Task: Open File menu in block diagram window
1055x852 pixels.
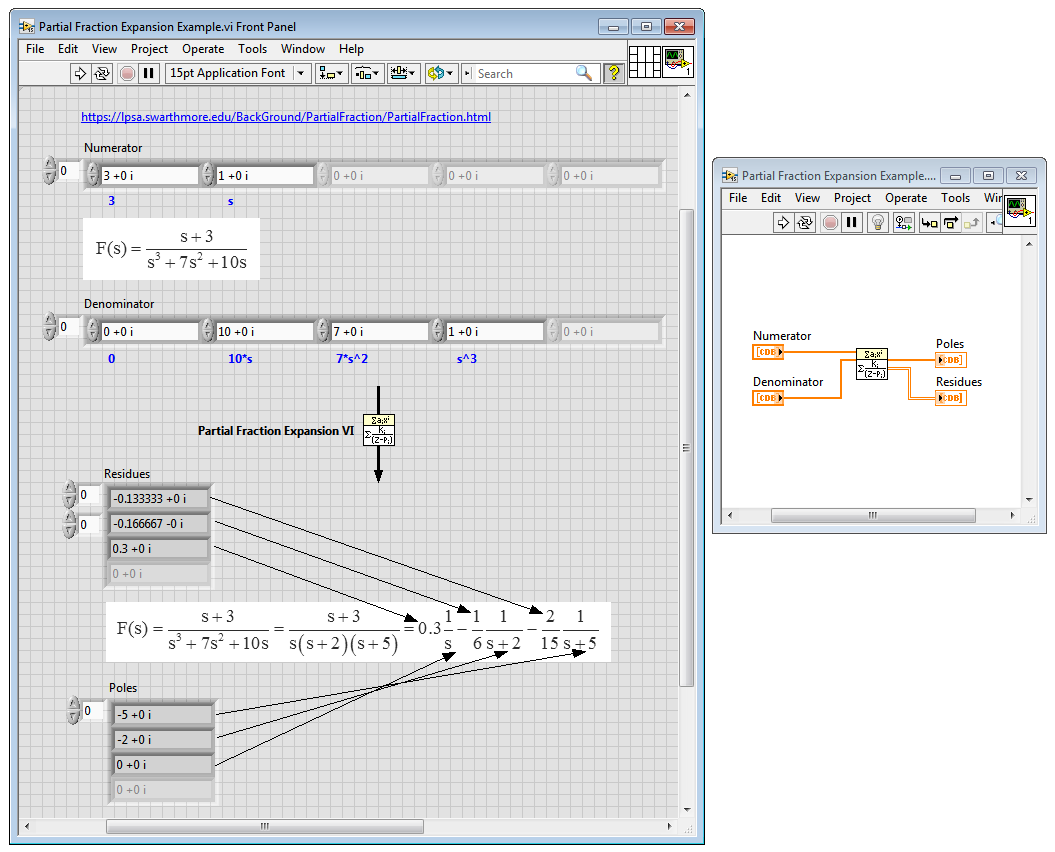Action: click(738, 198)
